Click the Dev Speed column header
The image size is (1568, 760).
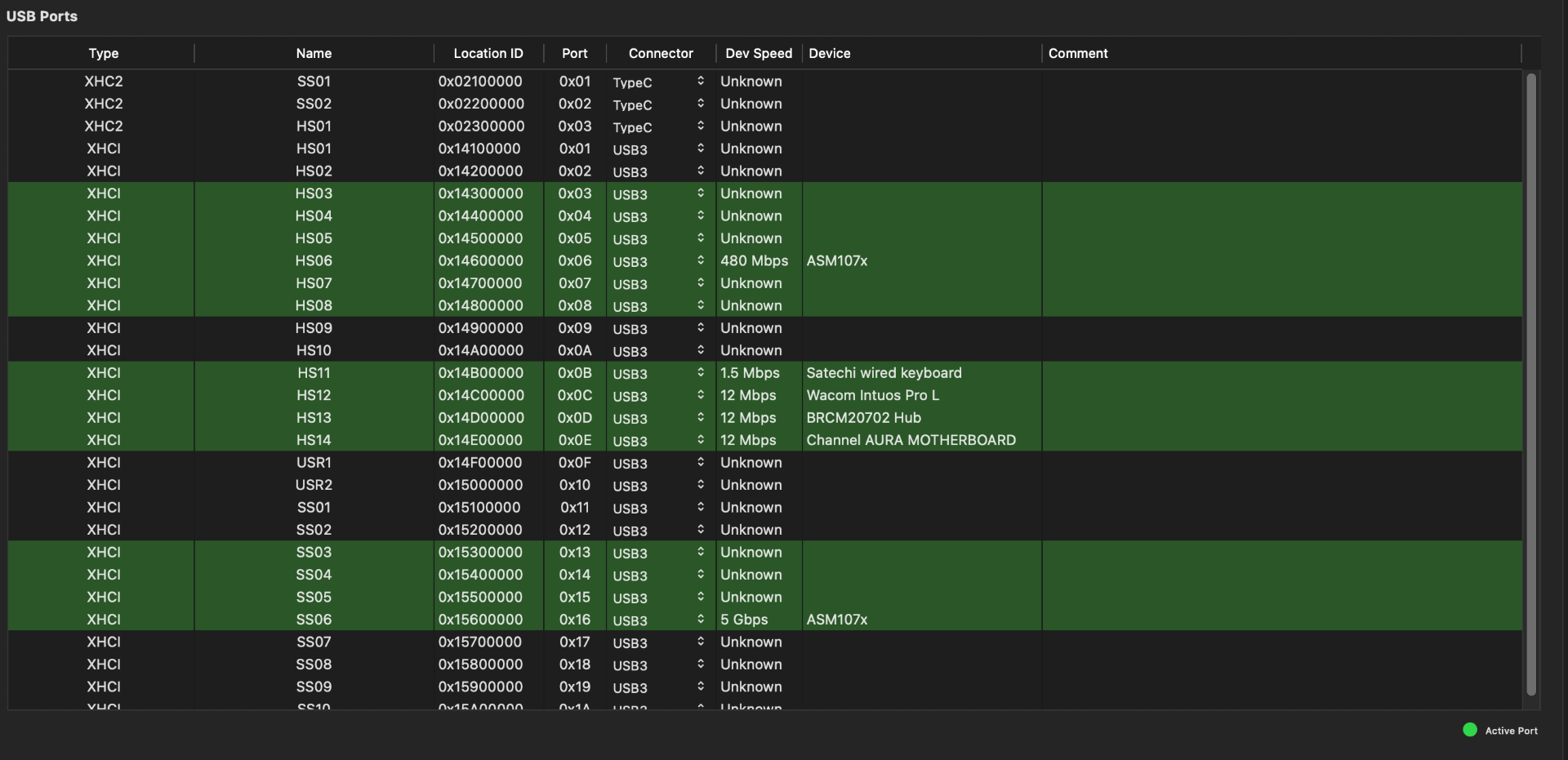tap(758, 53)
